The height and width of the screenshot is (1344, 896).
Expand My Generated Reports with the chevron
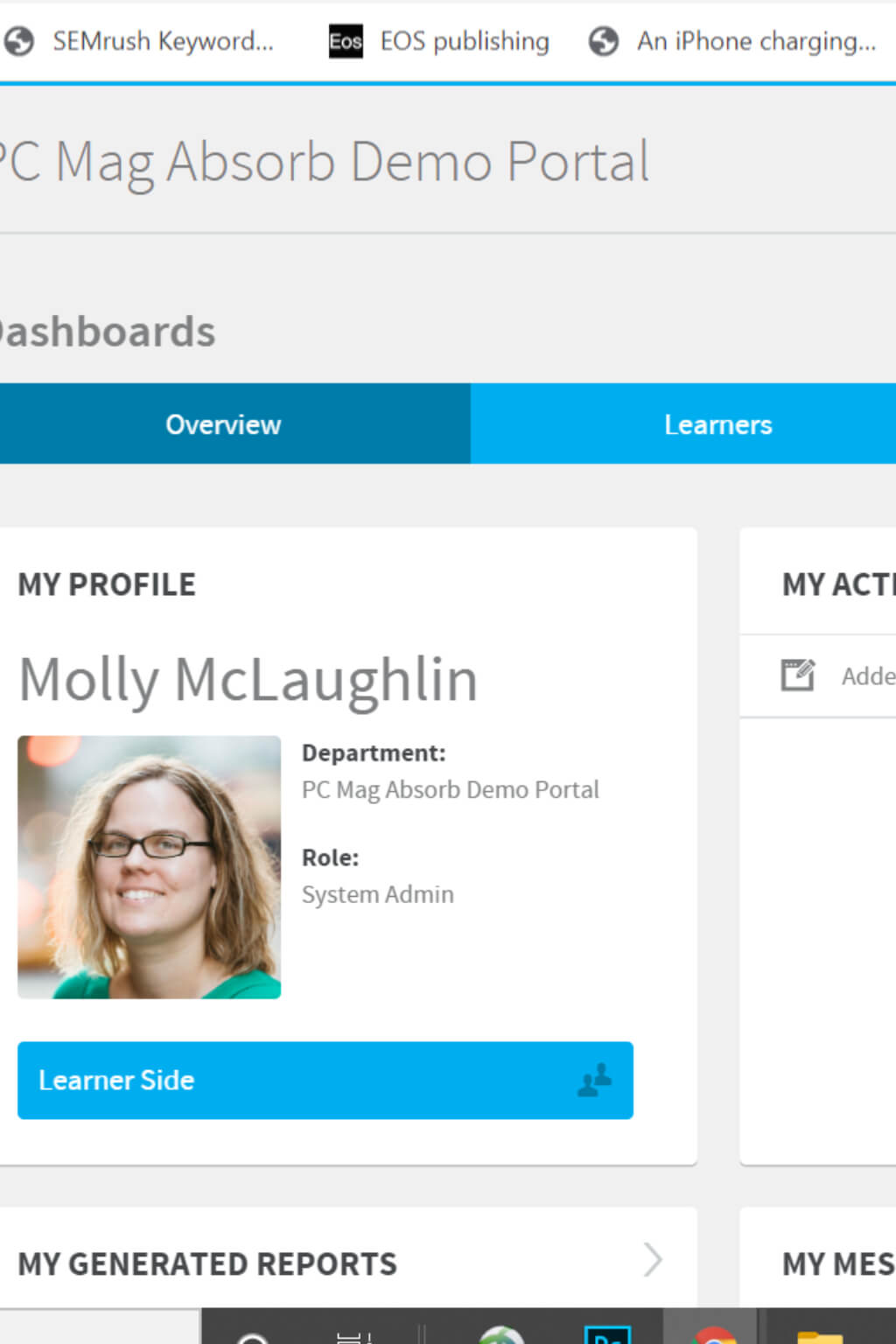653,1260
